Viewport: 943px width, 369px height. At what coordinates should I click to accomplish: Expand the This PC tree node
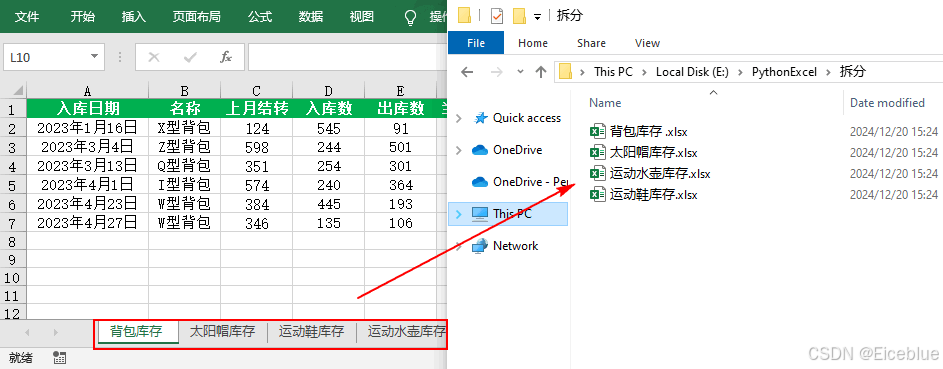point(459,213)
